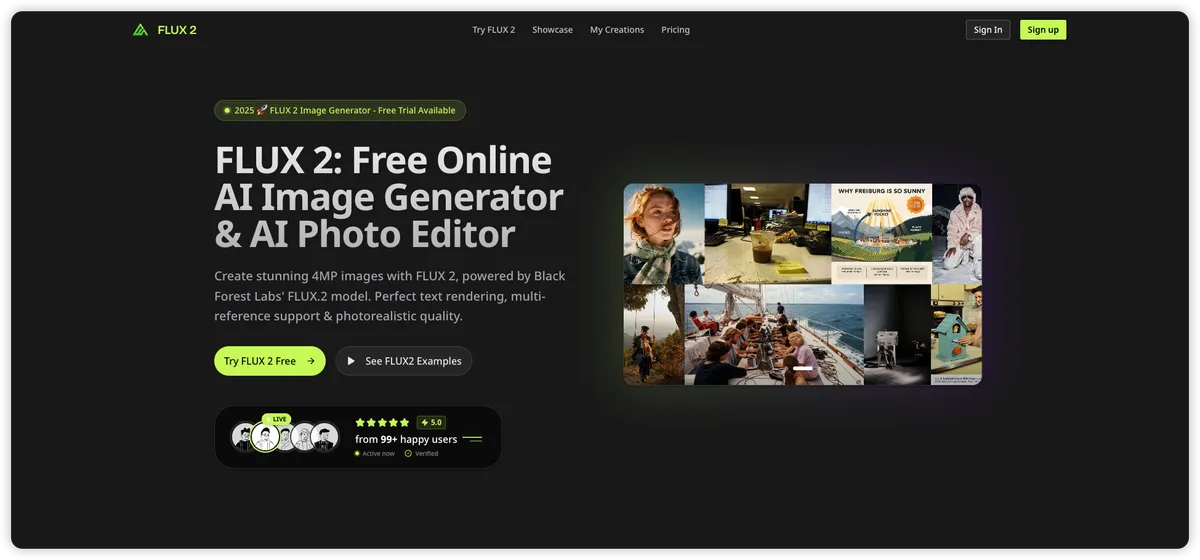Click the person in white fur coat image

pos(957,234)
